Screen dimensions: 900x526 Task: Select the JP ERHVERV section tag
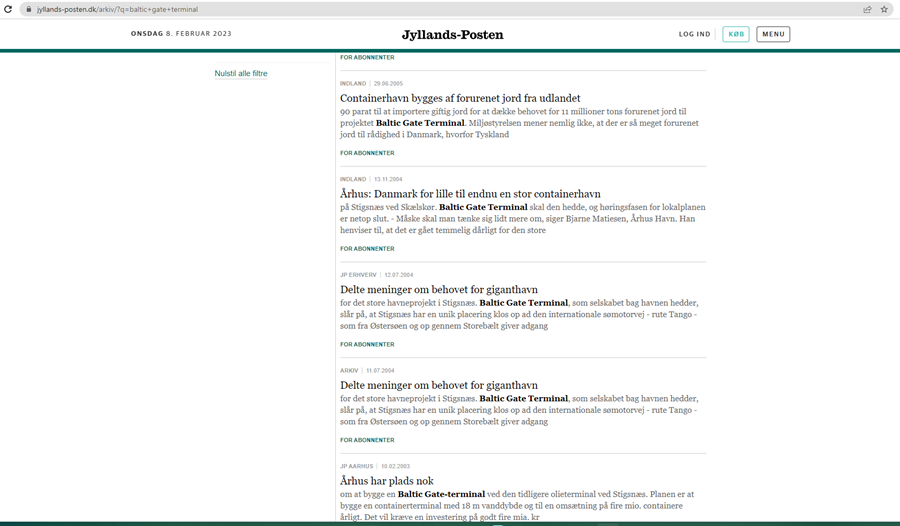click(357, 274)
